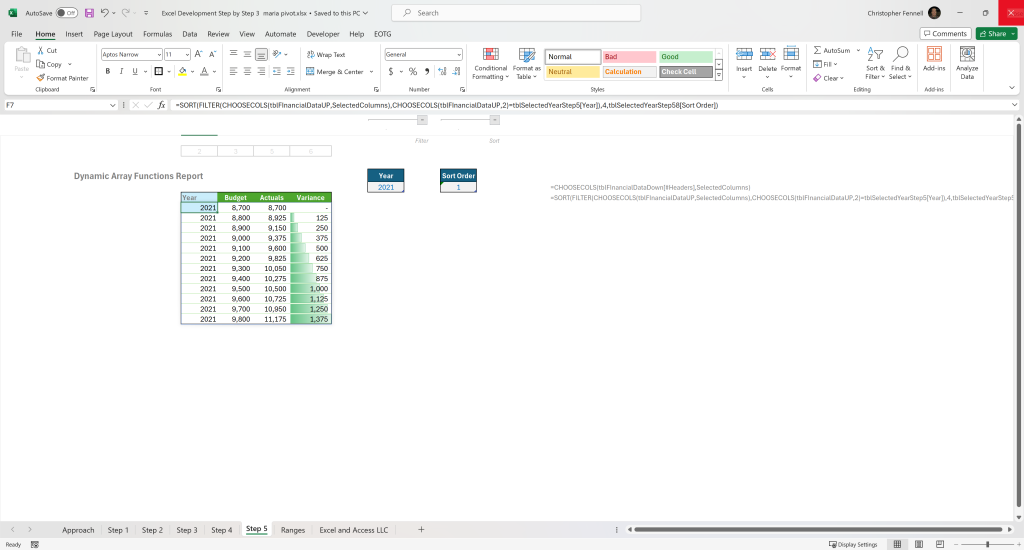Open the Developer ribbon tab
The width and height of the screenshot is (1024, 550).
(323, 34)
